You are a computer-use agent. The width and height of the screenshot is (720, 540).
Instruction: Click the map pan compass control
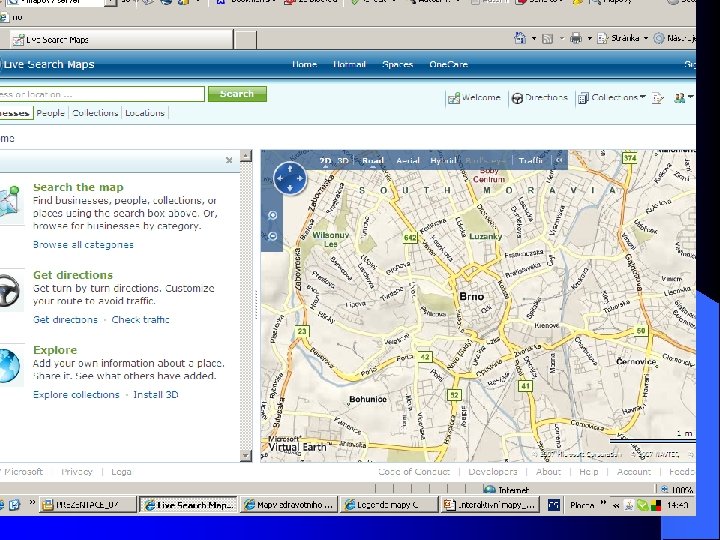(290, 178)
